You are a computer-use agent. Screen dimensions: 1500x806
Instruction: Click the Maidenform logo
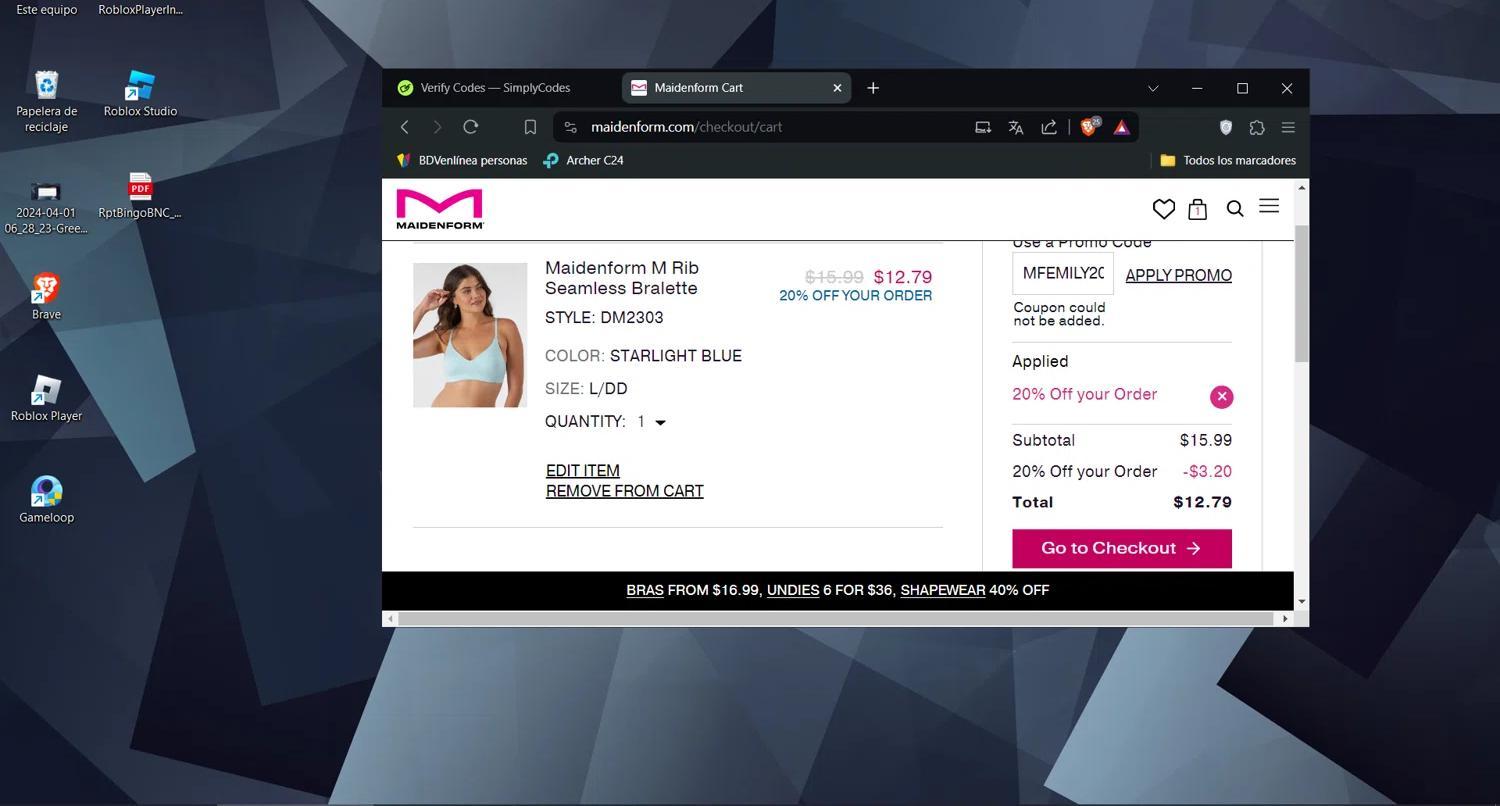(440, 209)
